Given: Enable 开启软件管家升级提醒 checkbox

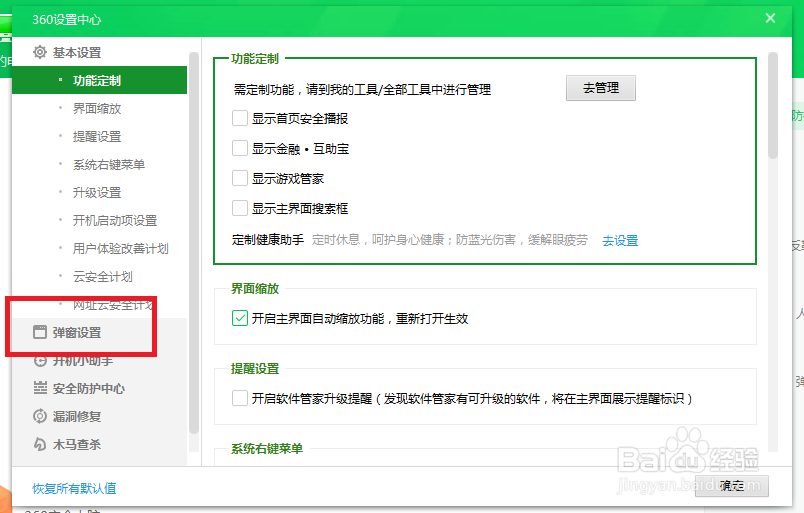Looking at the screenshot, I should tap(239, 398).
